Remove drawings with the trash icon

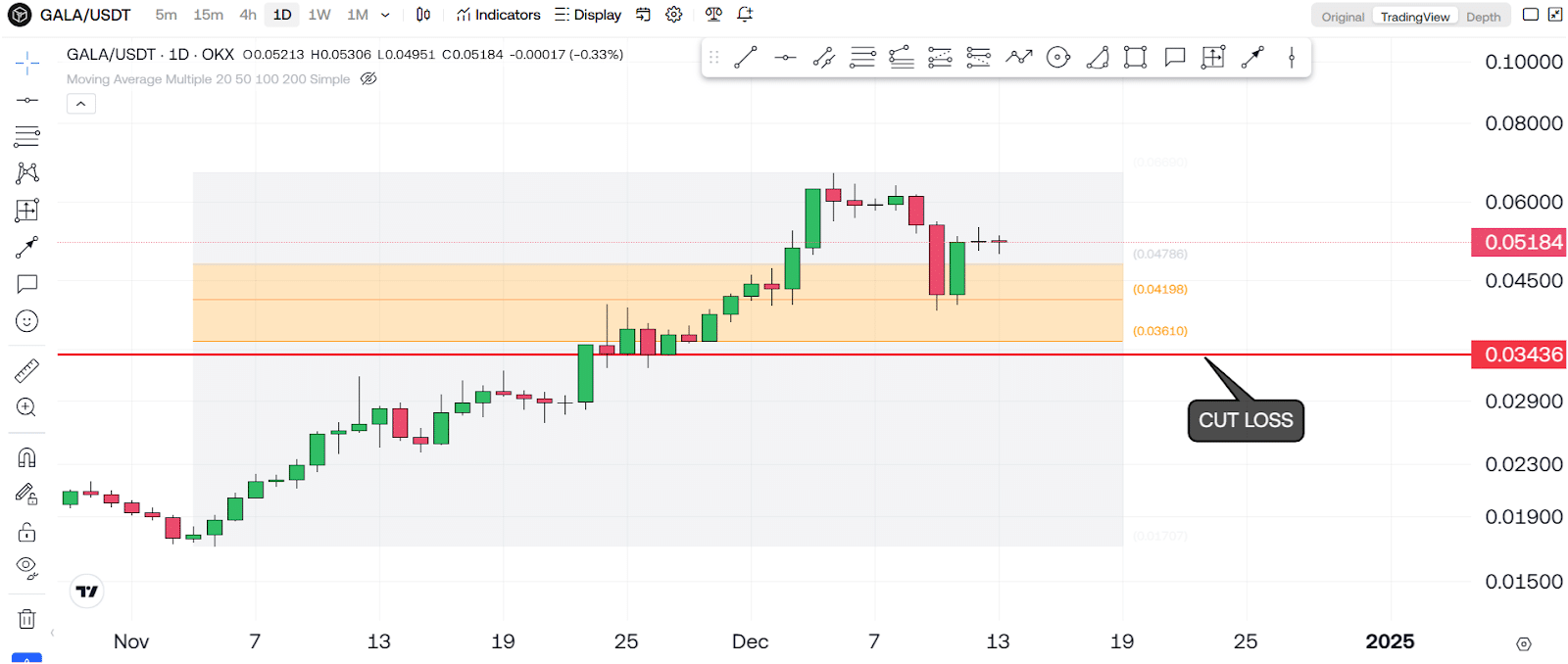pos(27,619)
